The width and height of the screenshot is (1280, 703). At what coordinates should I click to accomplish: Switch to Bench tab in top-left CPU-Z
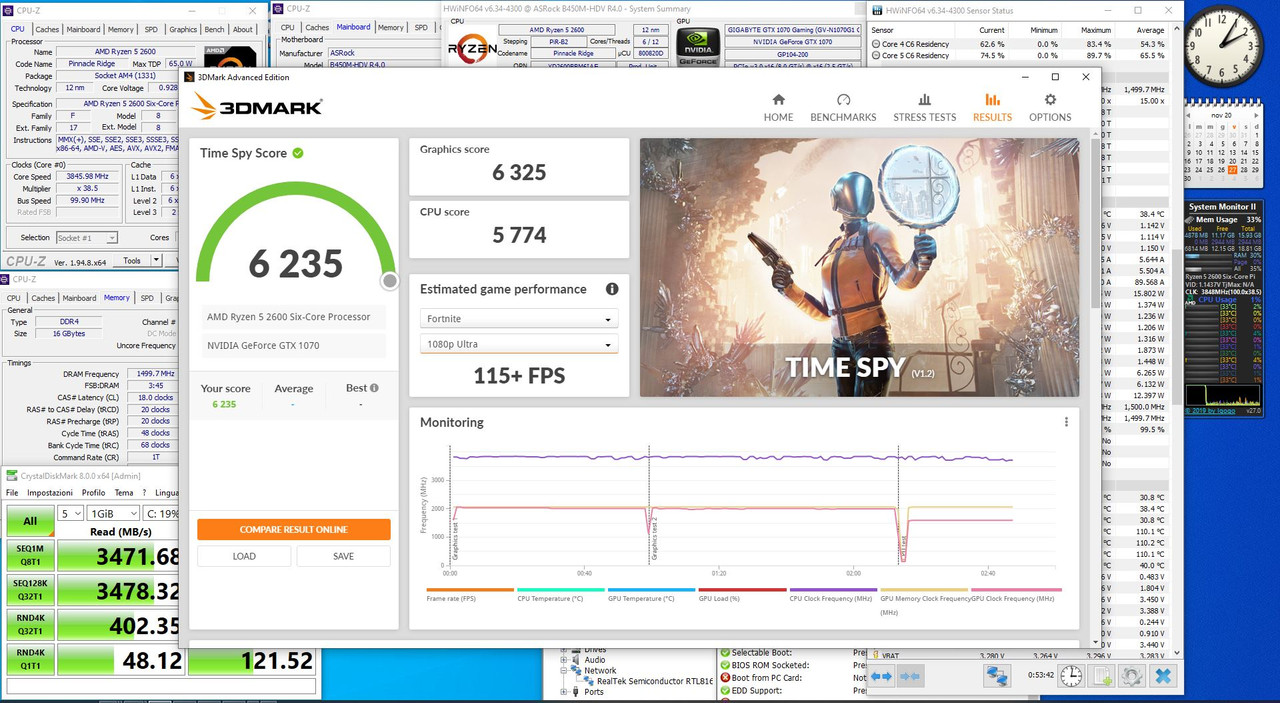pyautogui.click(x=215, y=29)
